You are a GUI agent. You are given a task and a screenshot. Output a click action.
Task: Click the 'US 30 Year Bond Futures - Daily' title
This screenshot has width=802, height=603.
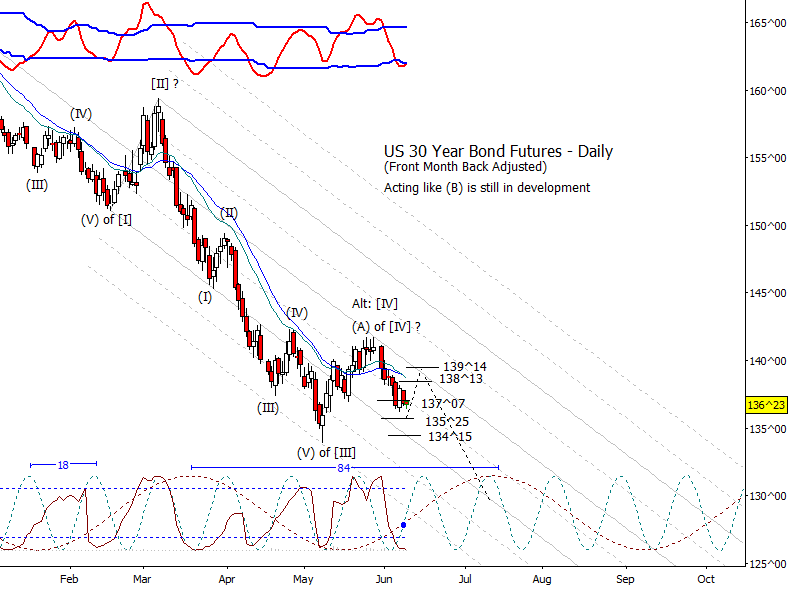tap(498, 151)
